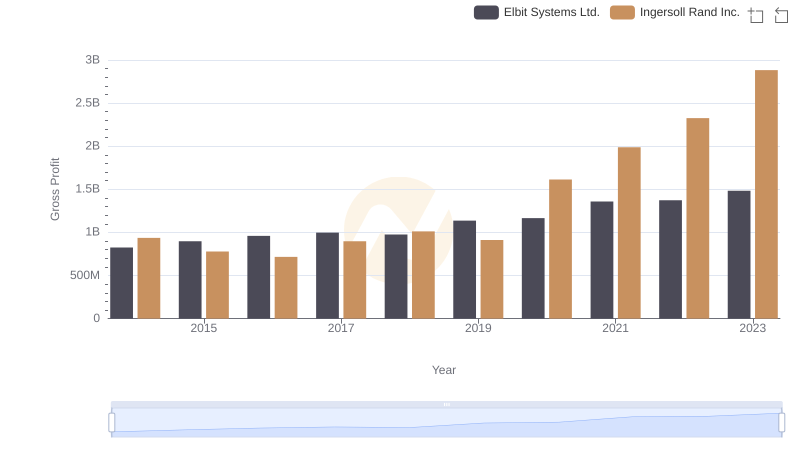Select Elbit Systems 2023 bar

tap(739, 254)
